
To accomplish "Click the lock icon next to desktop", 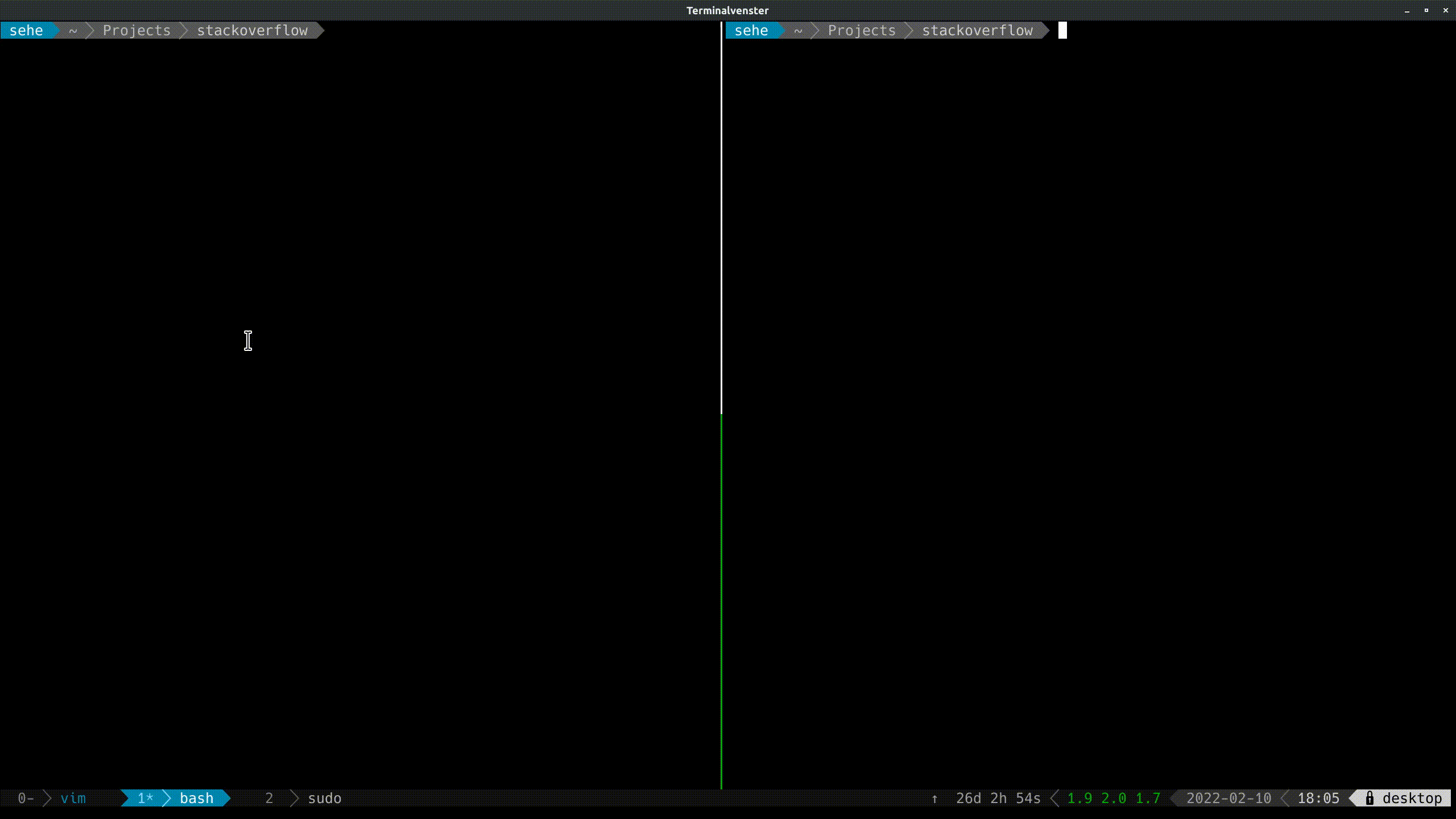I will click(1370, 799).
